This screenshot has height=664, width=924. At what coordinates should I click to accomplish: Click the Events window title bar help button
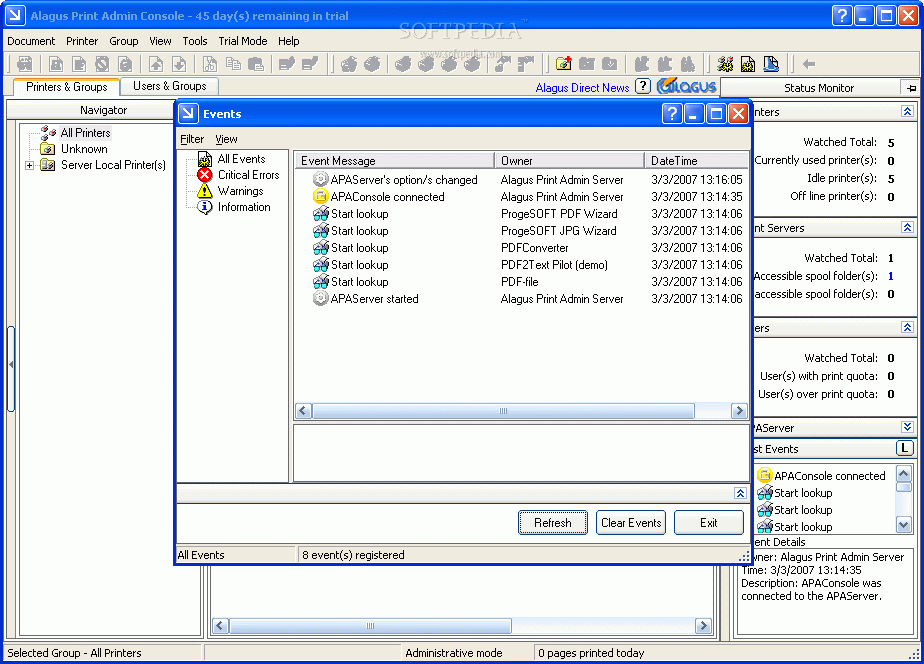(672, 113)
